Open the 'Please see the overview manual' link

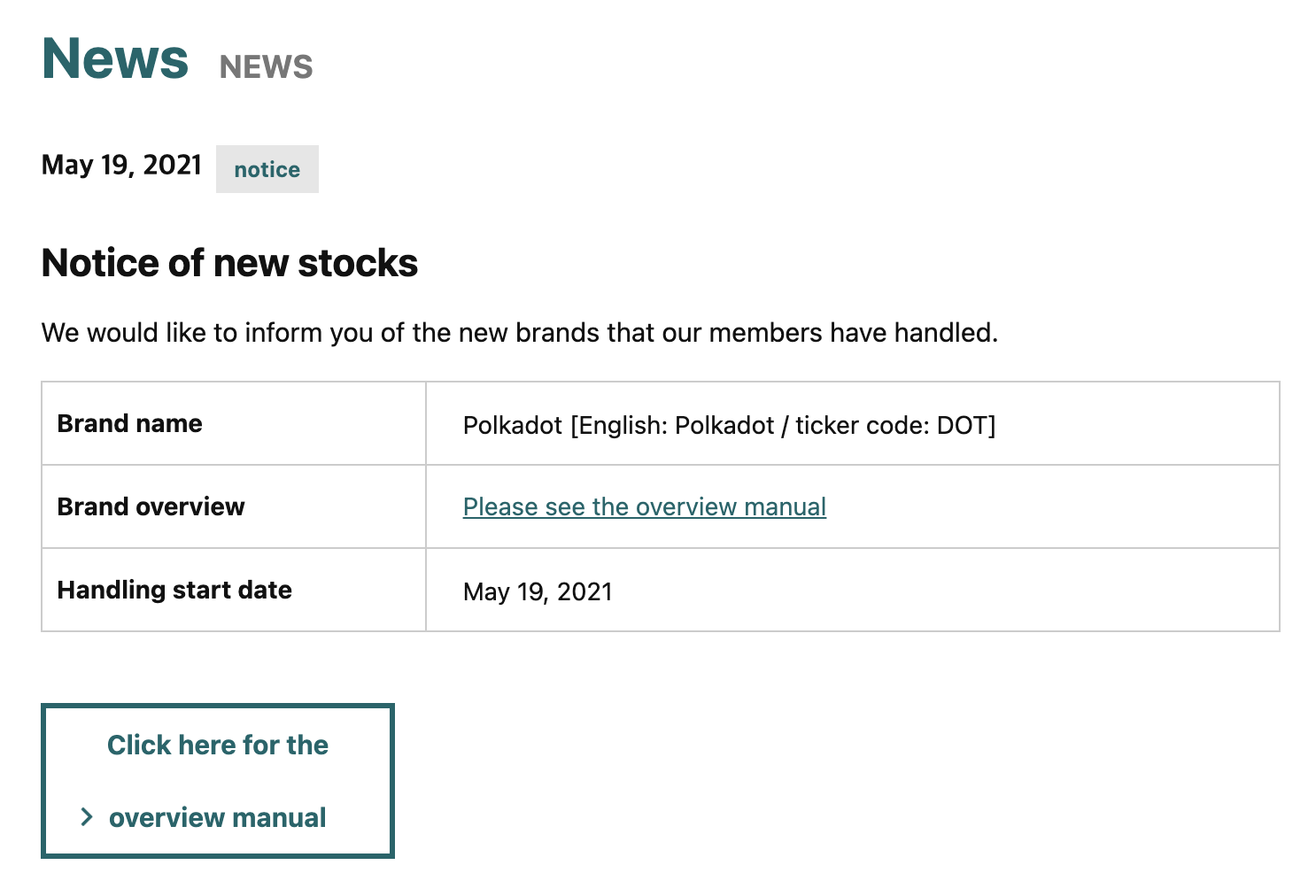pyautogui.click(x=644, y=506)
